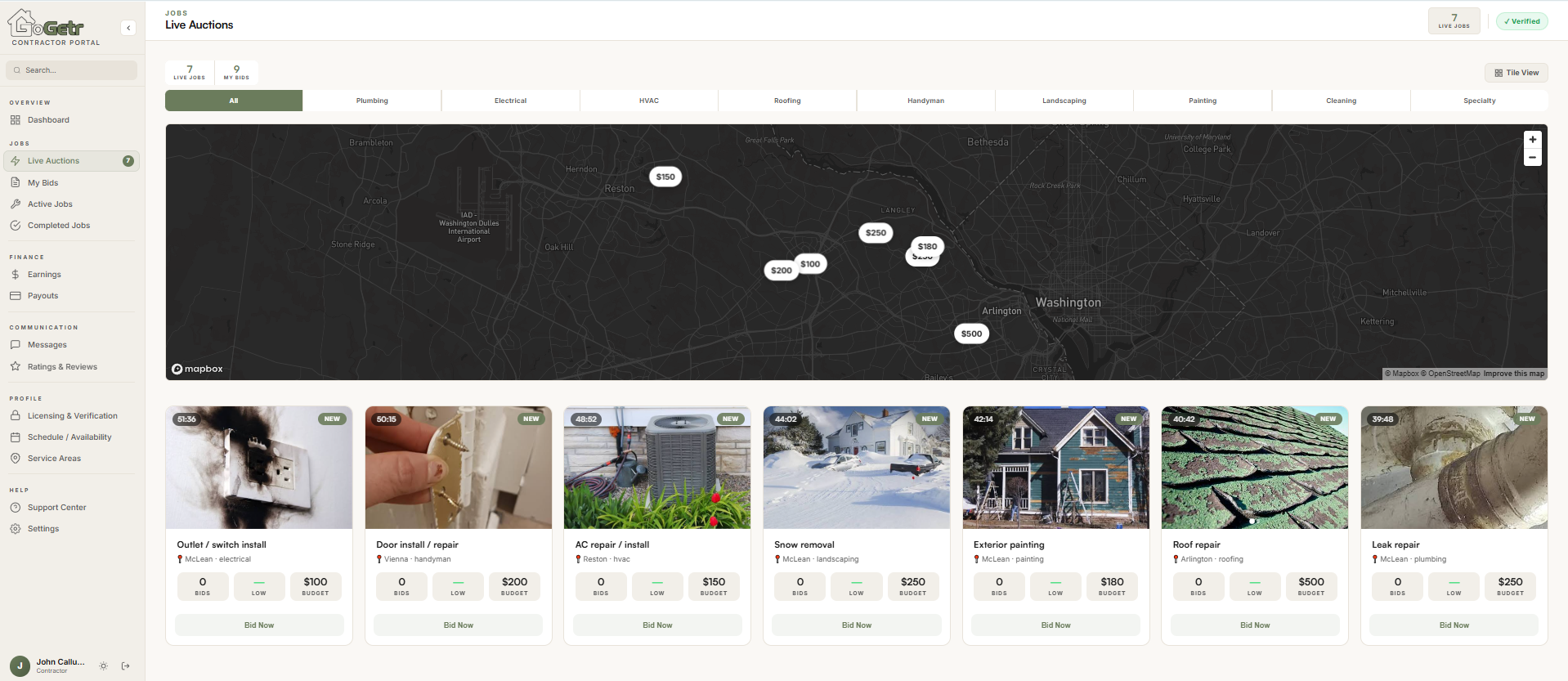Collapse the sidebar with chevron button

[128, 28]
